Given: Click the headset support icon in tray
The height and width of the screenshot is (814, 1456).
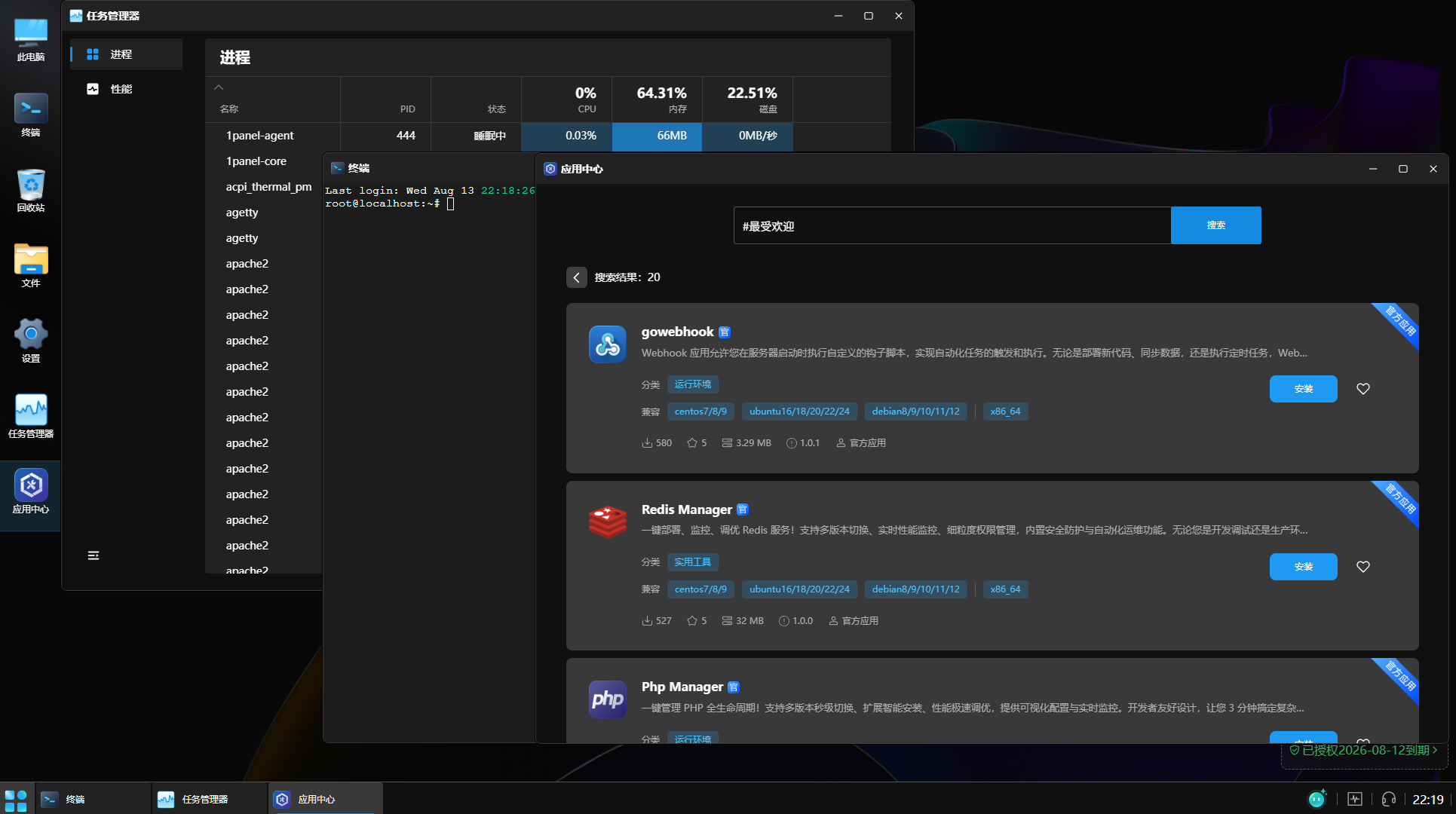Looking at the screenshot, I should pos(1388,800).
